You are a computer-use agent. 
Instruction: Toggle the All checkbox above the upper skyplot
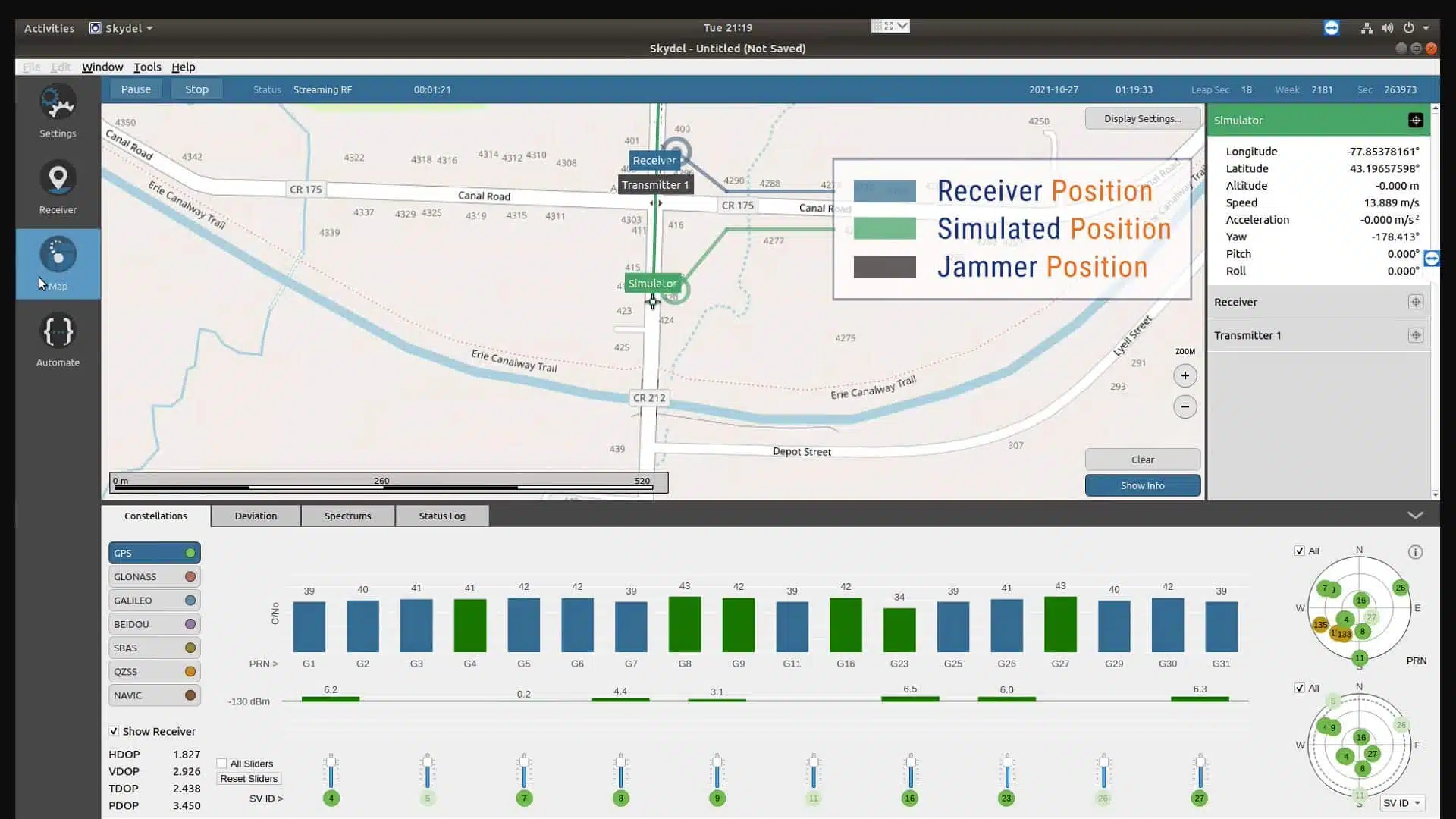[1300, 551]
